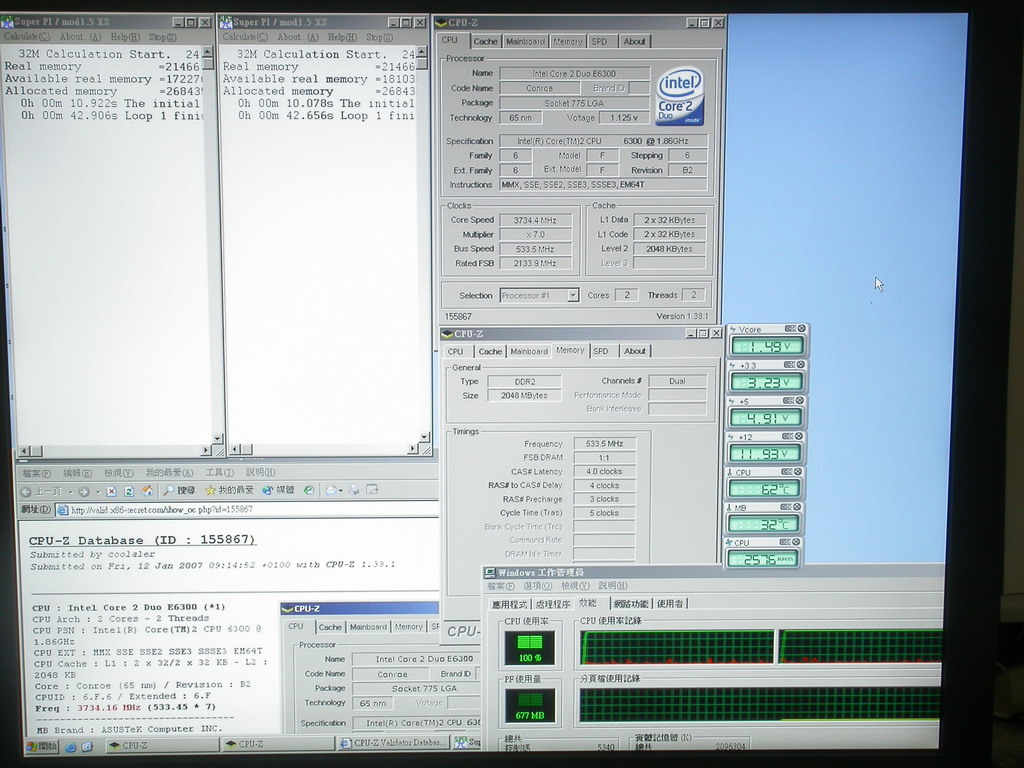Open settings of the MB temperature widget
Screen dimensions: 1024x768
[x=787, y=507]
